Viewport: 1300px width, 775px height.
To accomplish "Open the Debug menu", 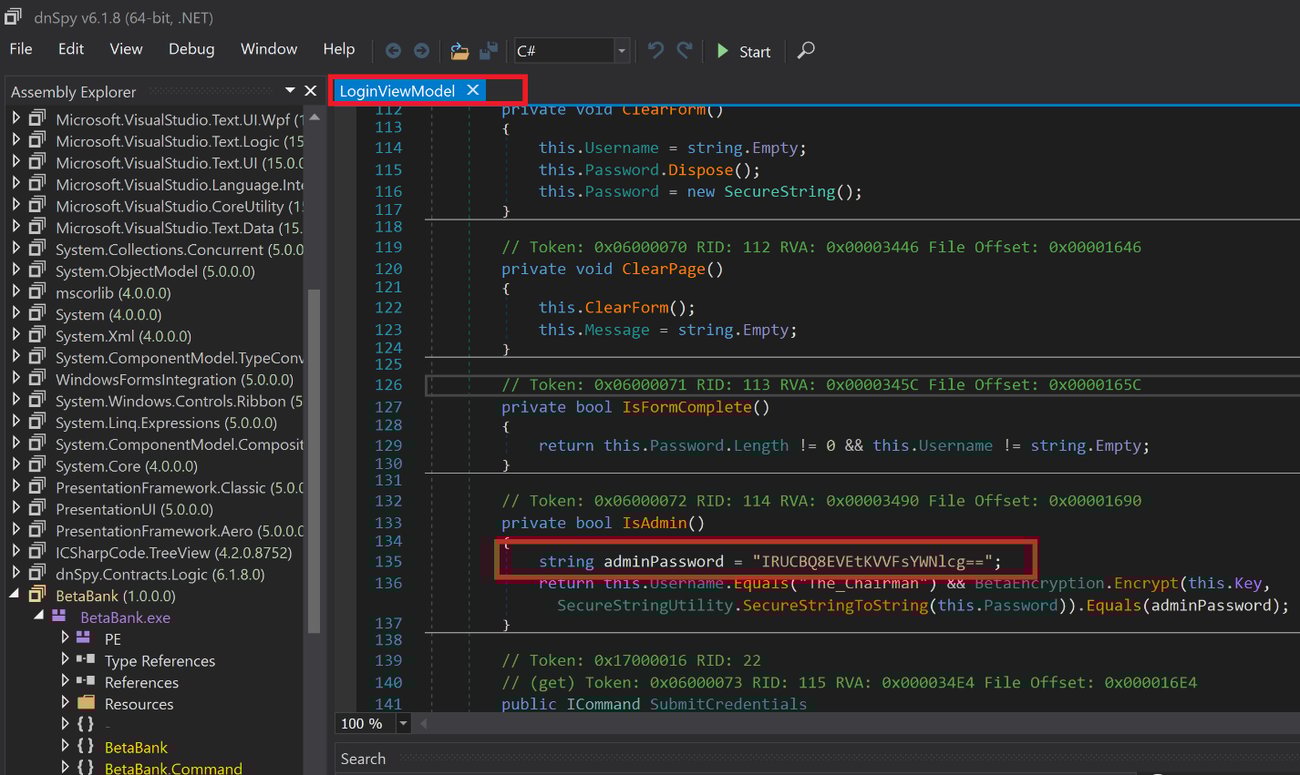I will [x=191, y=48].
